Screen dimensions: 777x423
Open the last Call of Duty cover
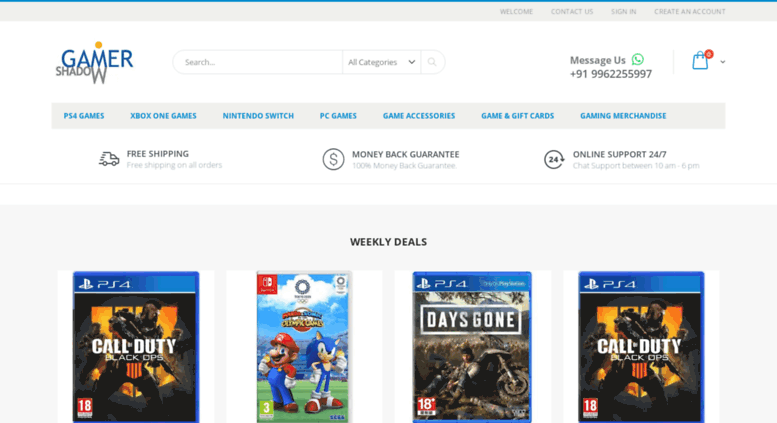click(x=641, y=347)
